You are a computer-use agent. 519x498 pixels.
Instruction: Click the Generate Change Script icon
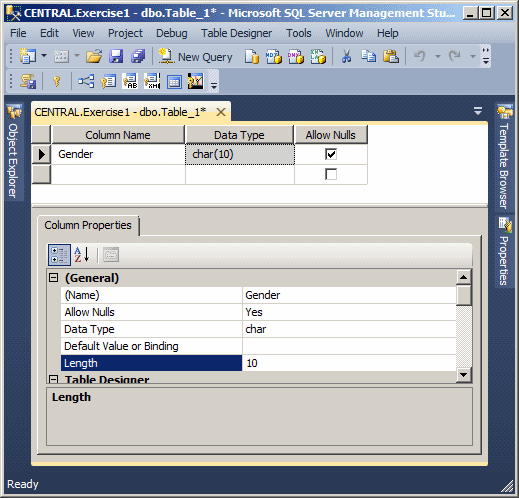[28, 81]
